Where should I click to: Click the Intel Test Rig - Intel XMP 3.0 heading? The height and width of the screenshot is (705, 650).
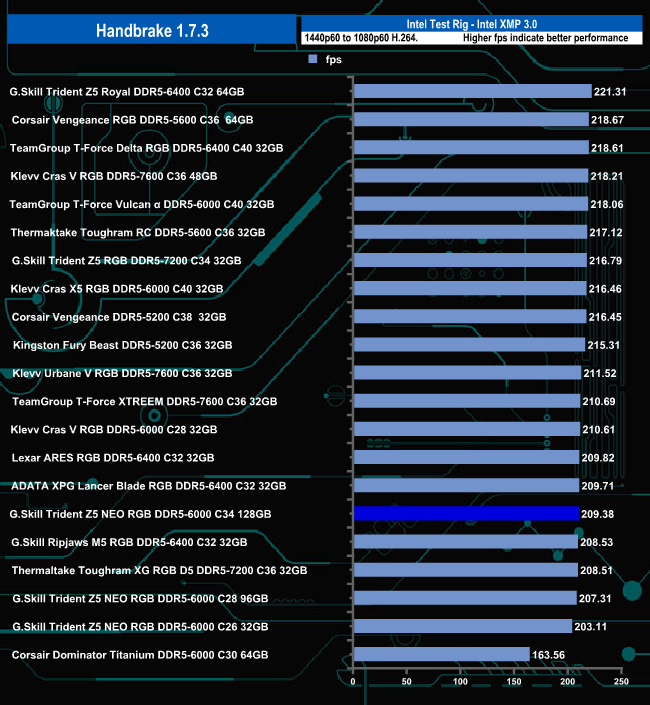point(472,24)
